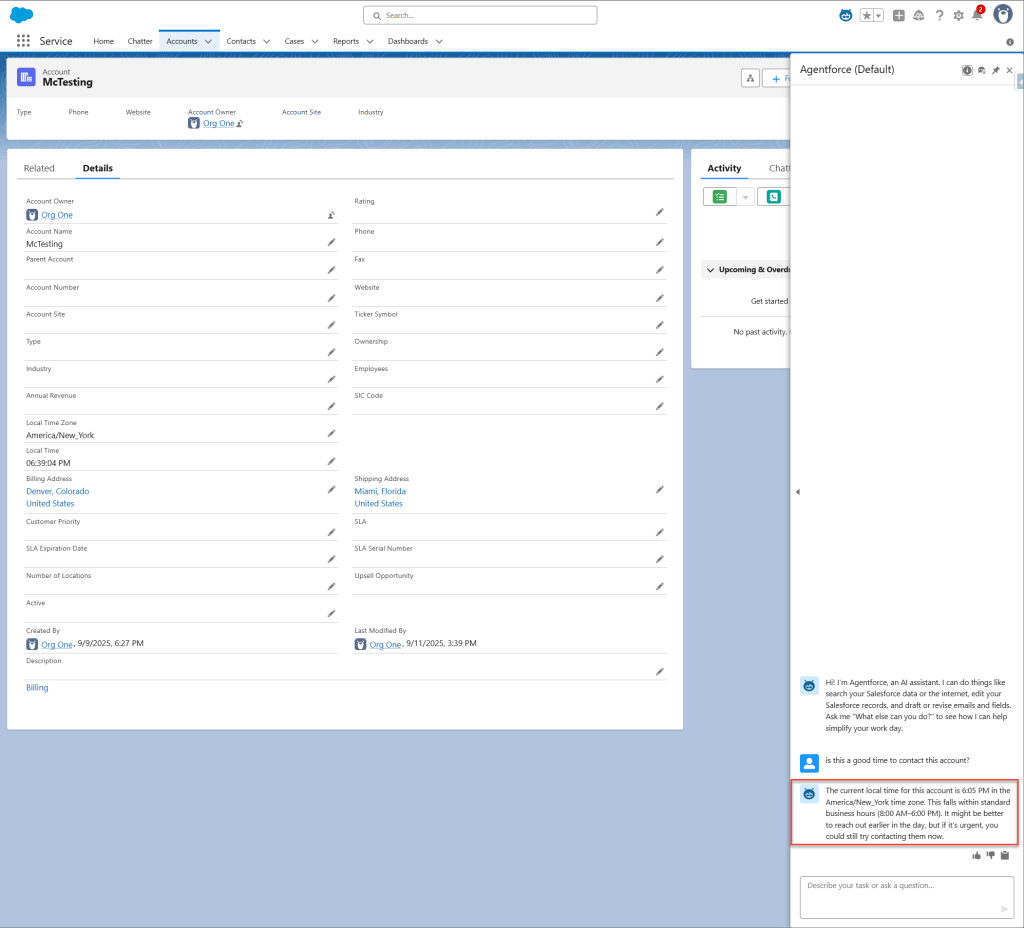This screenshot has width=1024, height=928.
Task: Click Org One link under Created By
Action: [x=56, y=645]
